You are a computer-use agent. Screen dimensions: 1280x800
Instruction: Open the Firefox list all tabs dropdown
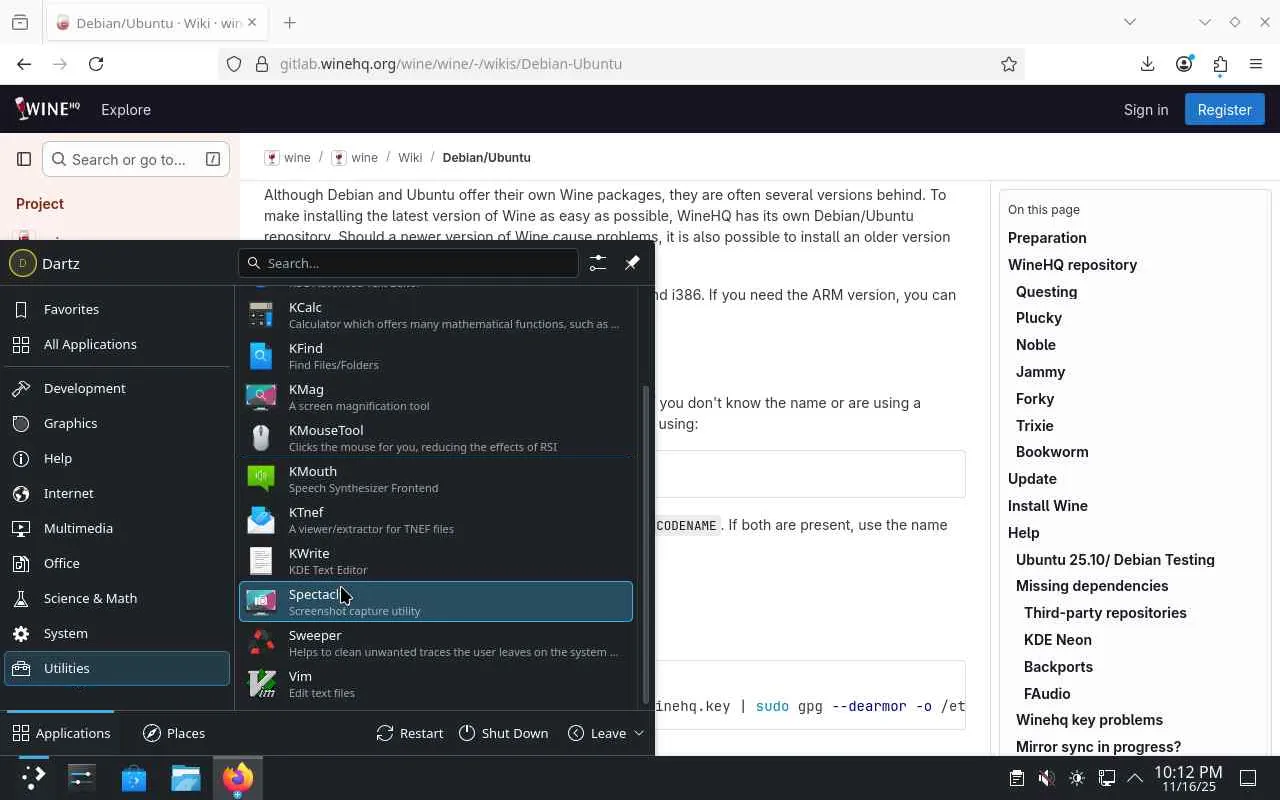point(1130,22)
